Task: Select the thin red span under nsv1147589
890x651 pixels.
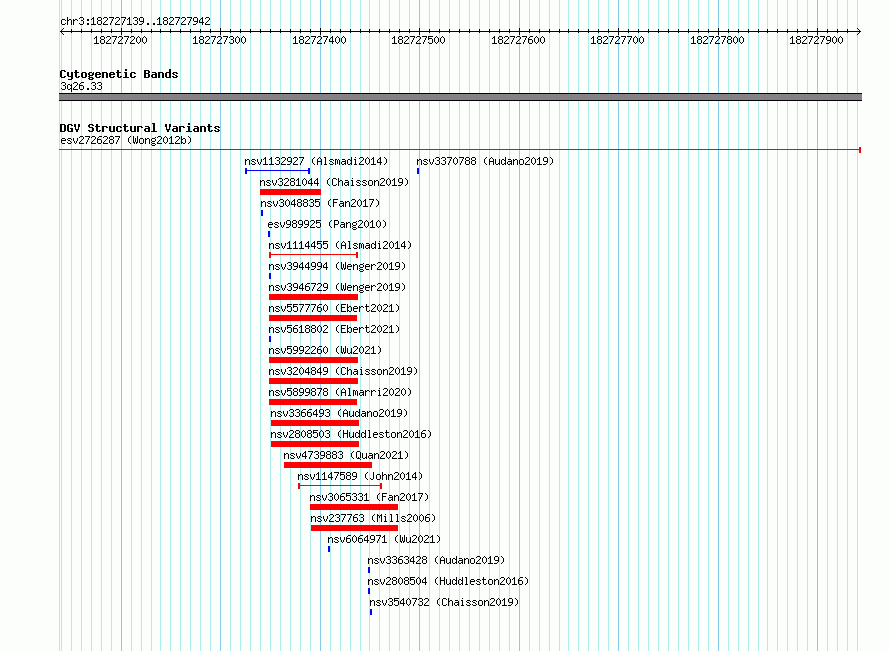Action: point(340,486)
